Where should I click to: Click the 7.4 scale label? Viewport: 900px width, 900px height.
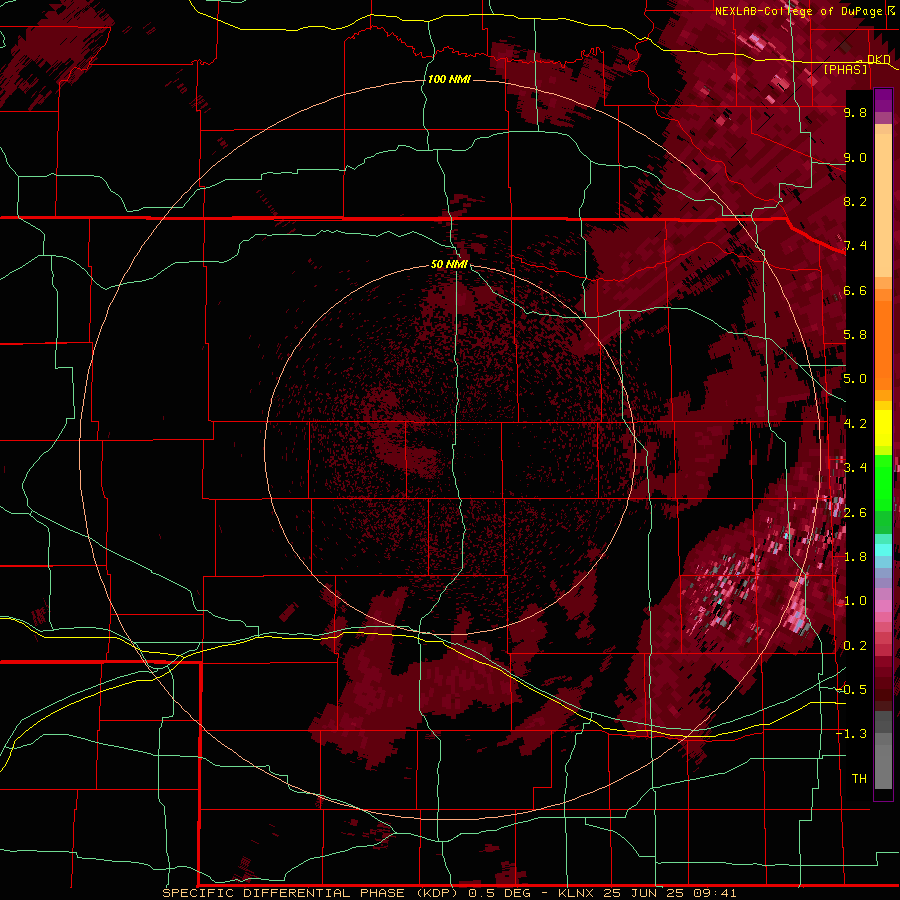(x=855, y=246)
